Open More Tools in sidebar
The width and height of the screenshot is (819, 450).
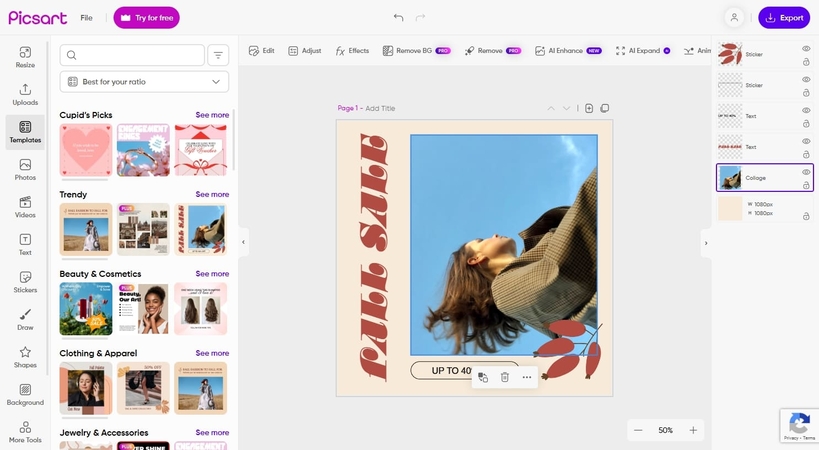pos(25,432)
